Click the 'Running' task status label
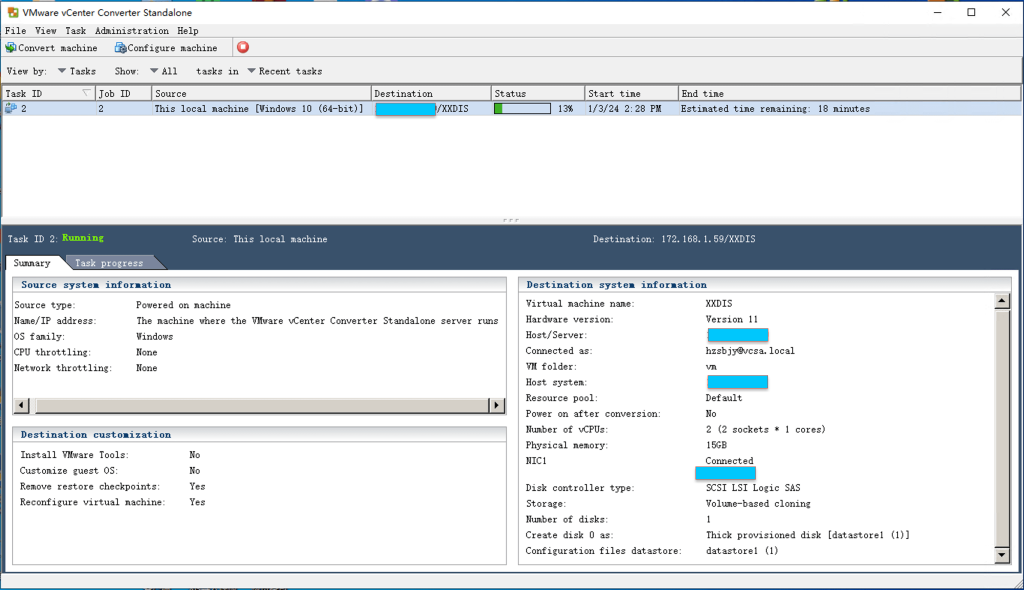 (83, 238)
